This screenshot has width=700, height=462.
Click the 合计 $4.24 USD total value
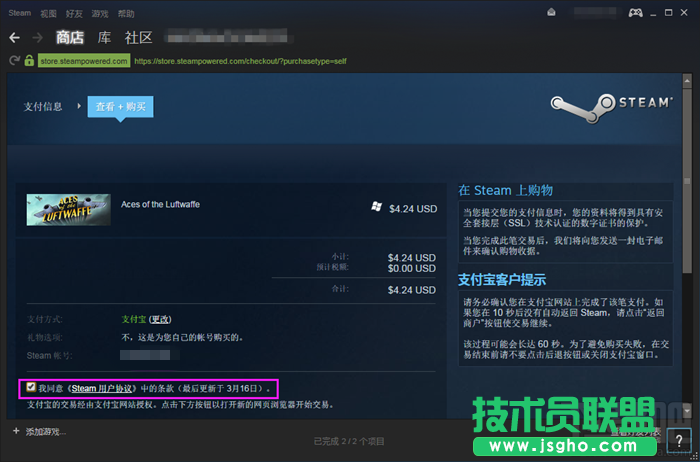(x=412, y=290)
